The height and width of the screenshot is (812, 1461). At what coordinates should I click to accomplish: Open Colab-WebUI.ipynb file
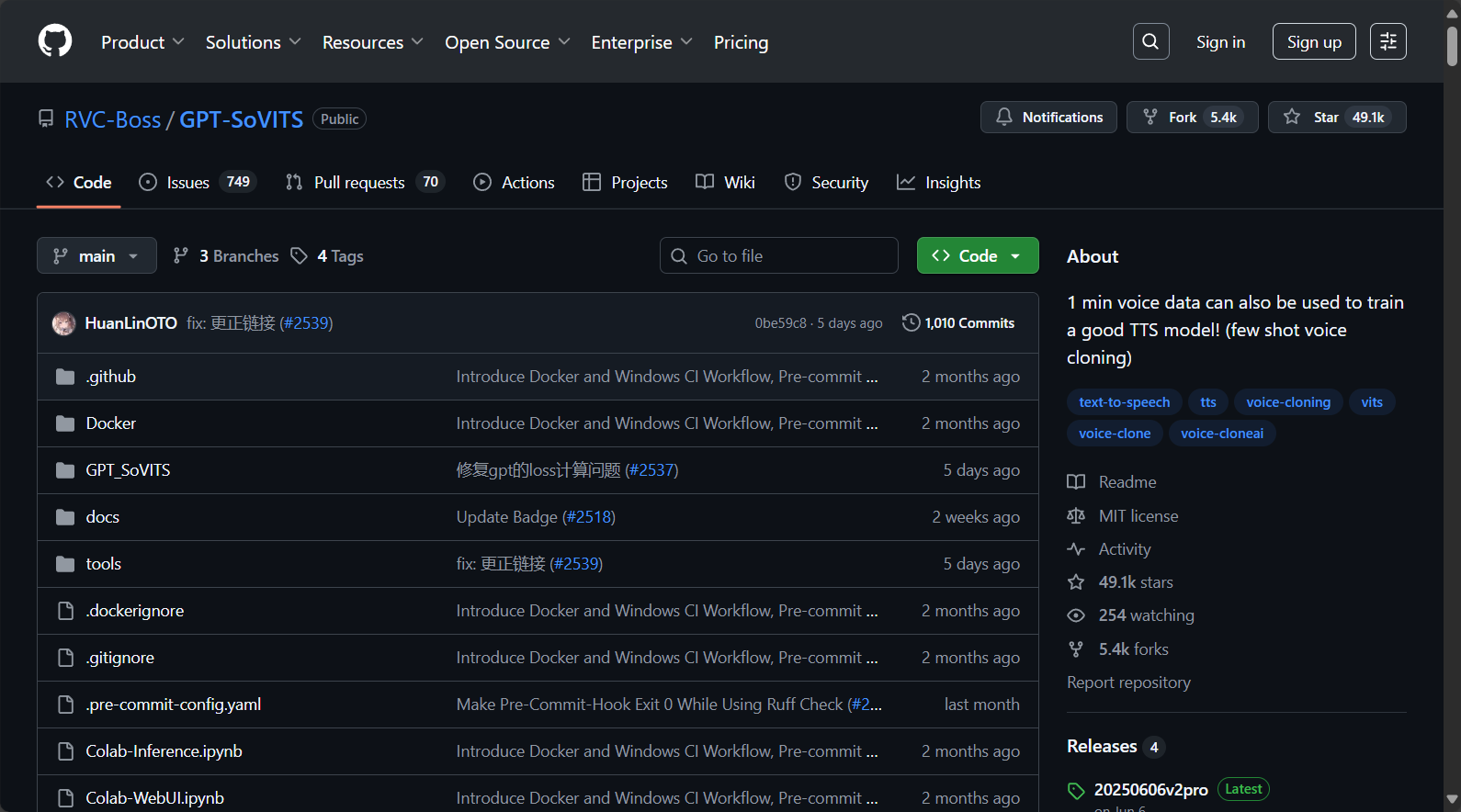(x=155, y=798)
